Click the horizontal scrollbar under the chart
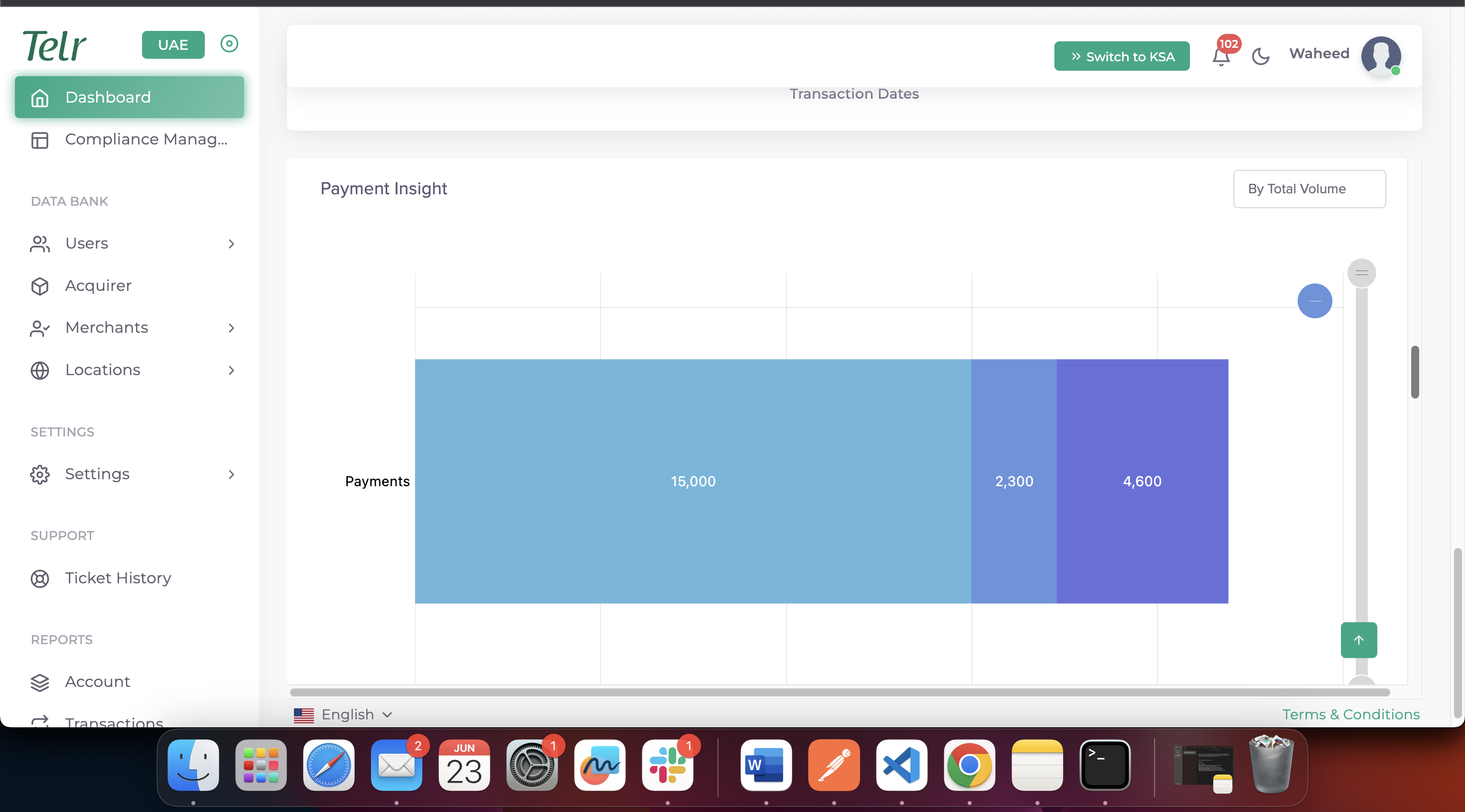 [840, 692]
